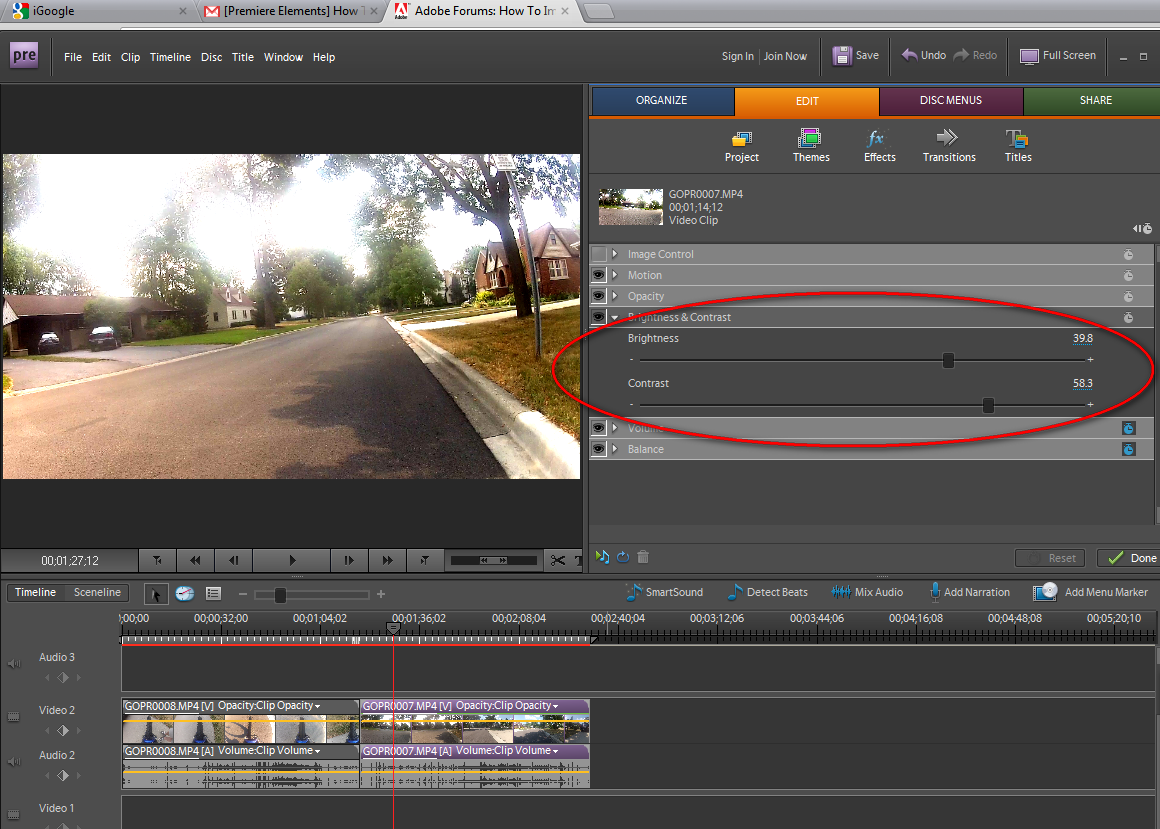This screenshot has height=829, width=1160.
Task: Click the Save button
Action: [x=856, y=56]
